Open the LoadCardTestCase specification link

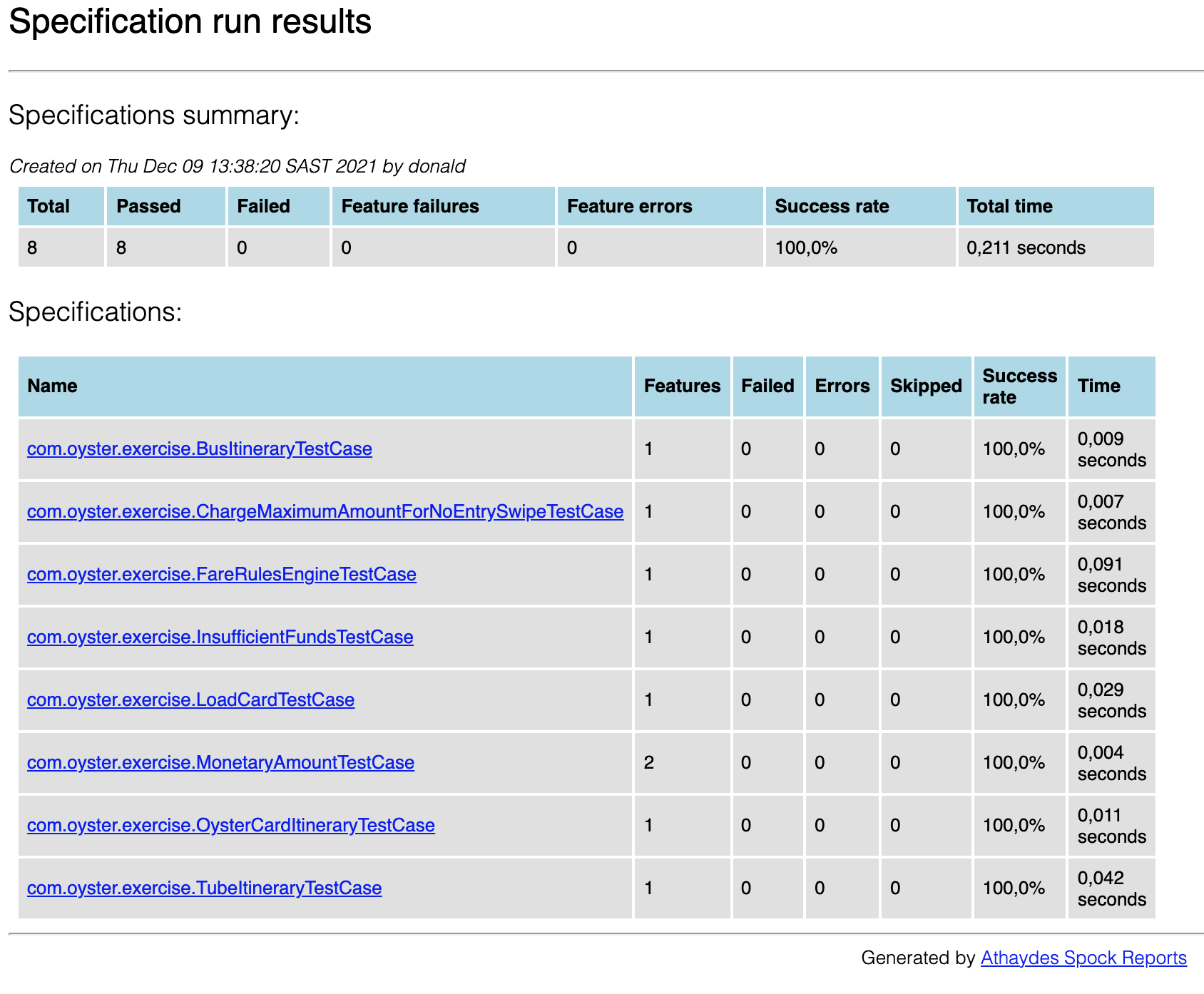pos(190,700)
